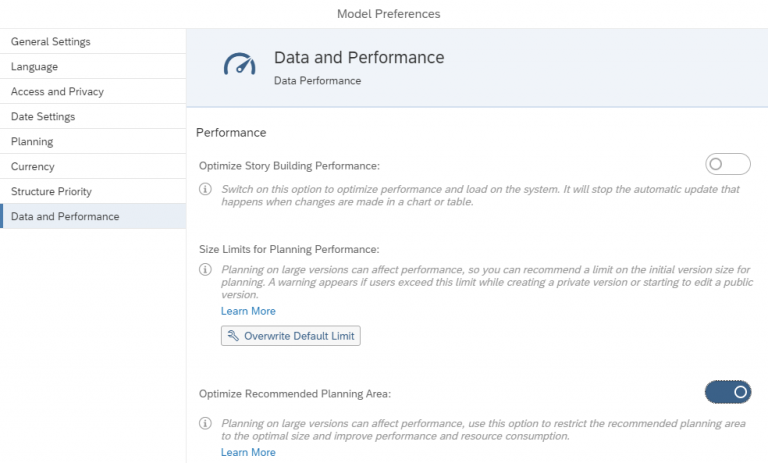Screen dimensions: 768x463
Task: Select Structure Priority in sidebar
Action: [93, 191]
